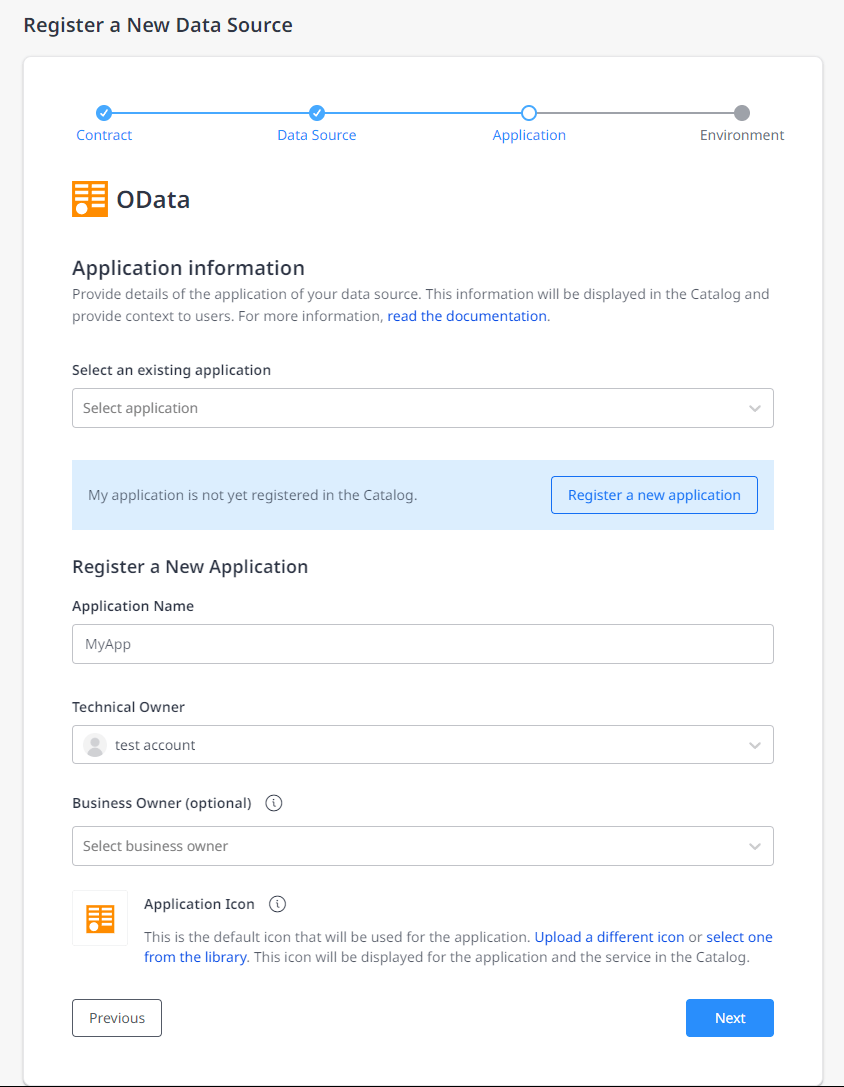Click the Application Icon info icon
The width and height of the screenshot is (844, 1087).
(278, 904)
